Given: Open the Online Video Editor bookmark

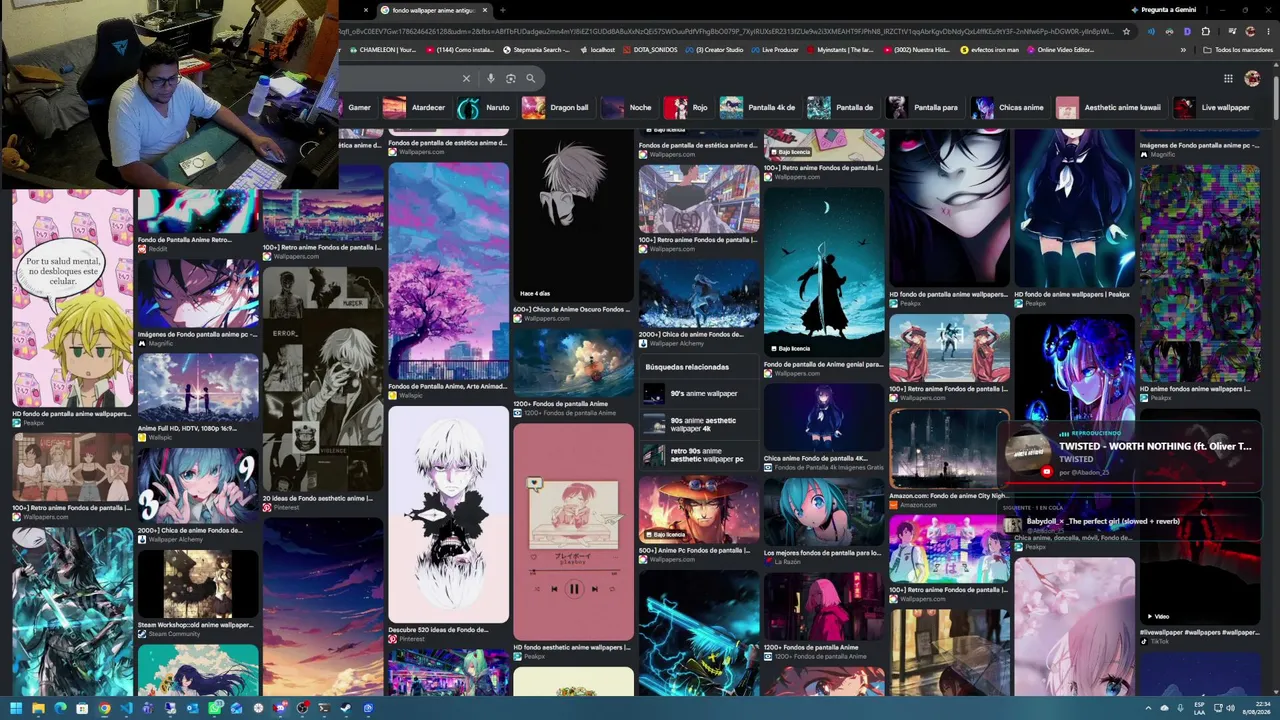Looking at the screenshot, I should (x=1060, y=50).
